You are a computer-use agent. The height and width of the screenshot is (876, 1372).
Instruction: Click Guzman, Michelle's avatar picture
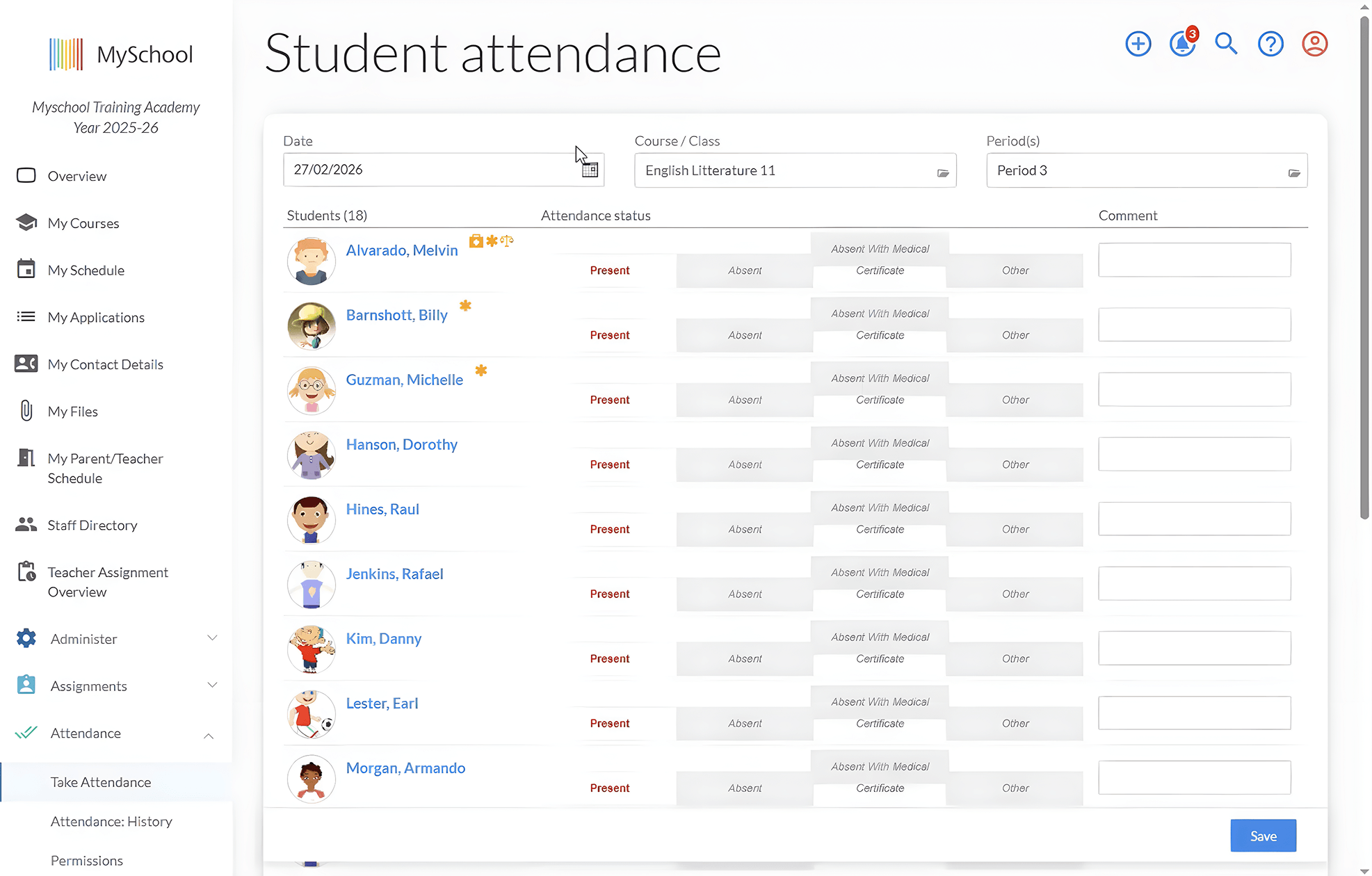coord(311,390)
